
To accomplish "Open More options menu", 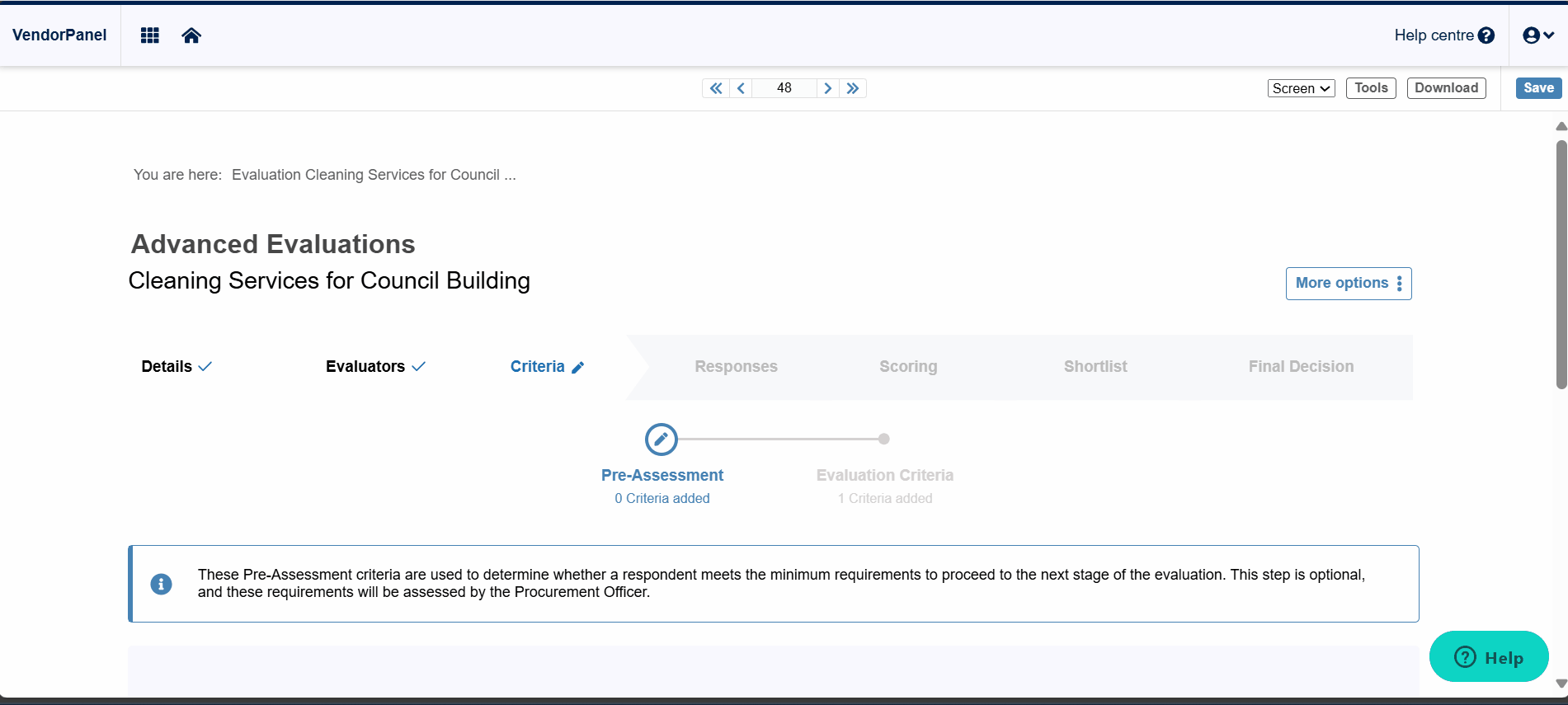I will point(1349,284).
